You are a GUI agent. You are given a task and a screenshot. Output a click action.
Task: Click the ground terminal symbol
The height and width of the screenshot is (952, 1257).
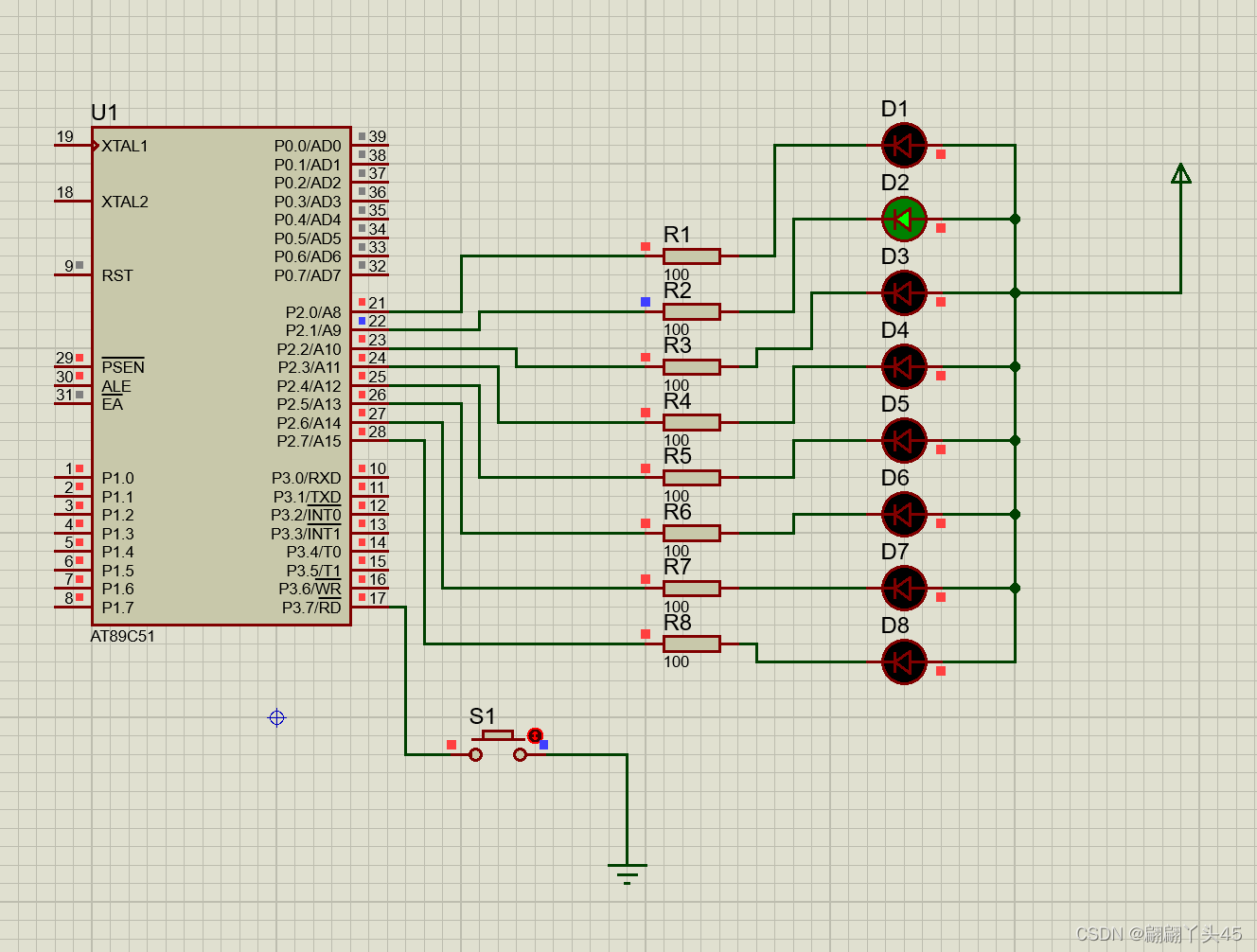click(x=627, y=873)
